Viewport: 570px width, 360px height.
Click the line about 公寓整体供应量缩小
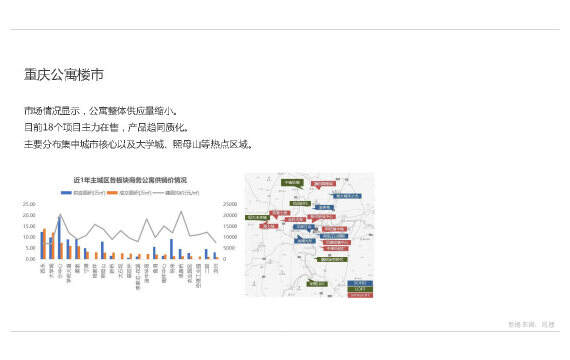coord(101,111)
